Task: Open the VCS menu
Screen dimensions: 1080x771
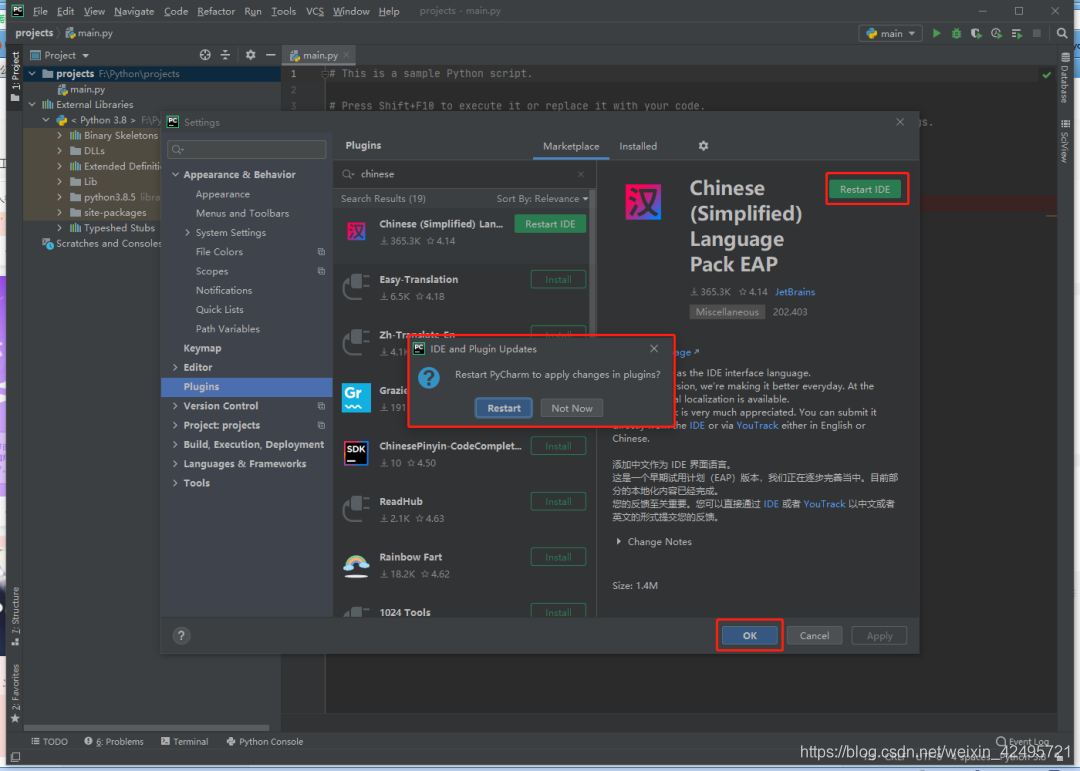Action: (x=315, y=11)
